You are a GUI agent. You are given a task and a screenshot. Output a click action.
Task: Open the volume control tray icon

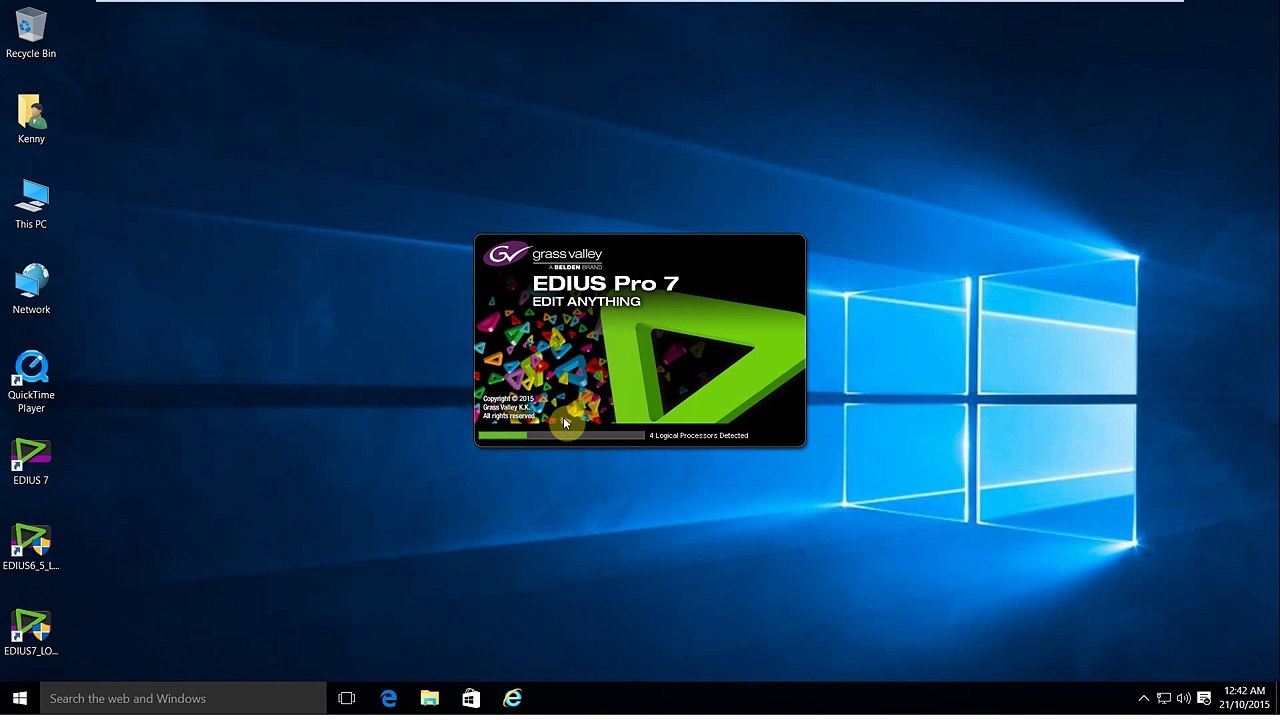coord(1184,698)
